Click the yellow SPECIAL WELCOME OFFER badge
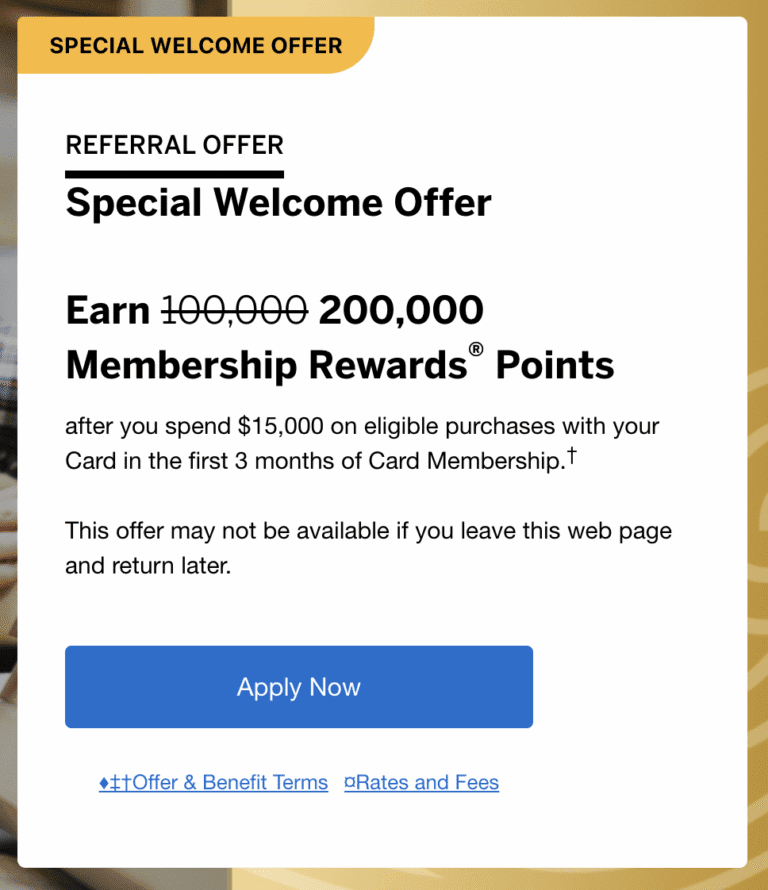The image size is (768, 890). [196, 46]
